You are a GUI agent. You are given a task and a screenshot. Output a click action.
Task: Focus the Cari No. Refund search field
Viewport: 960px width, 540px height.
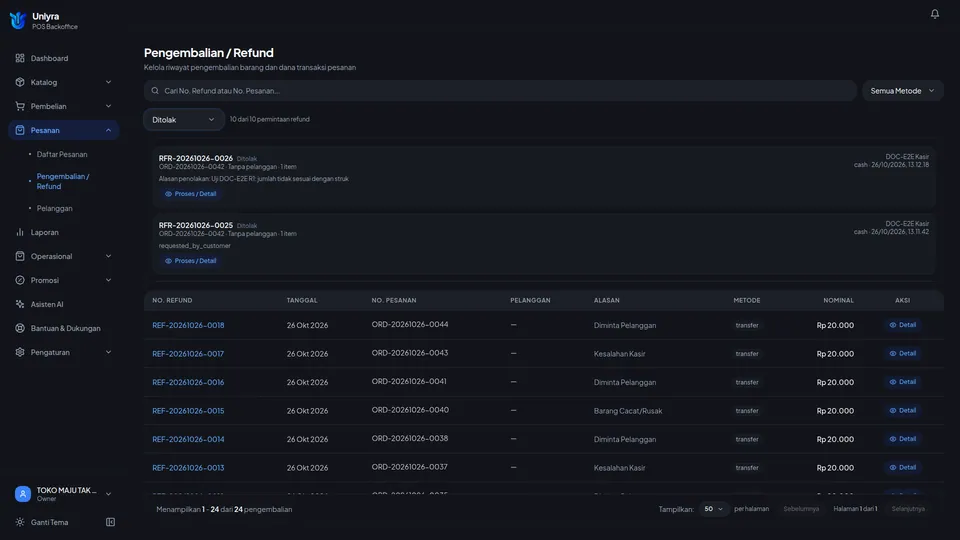500,91
